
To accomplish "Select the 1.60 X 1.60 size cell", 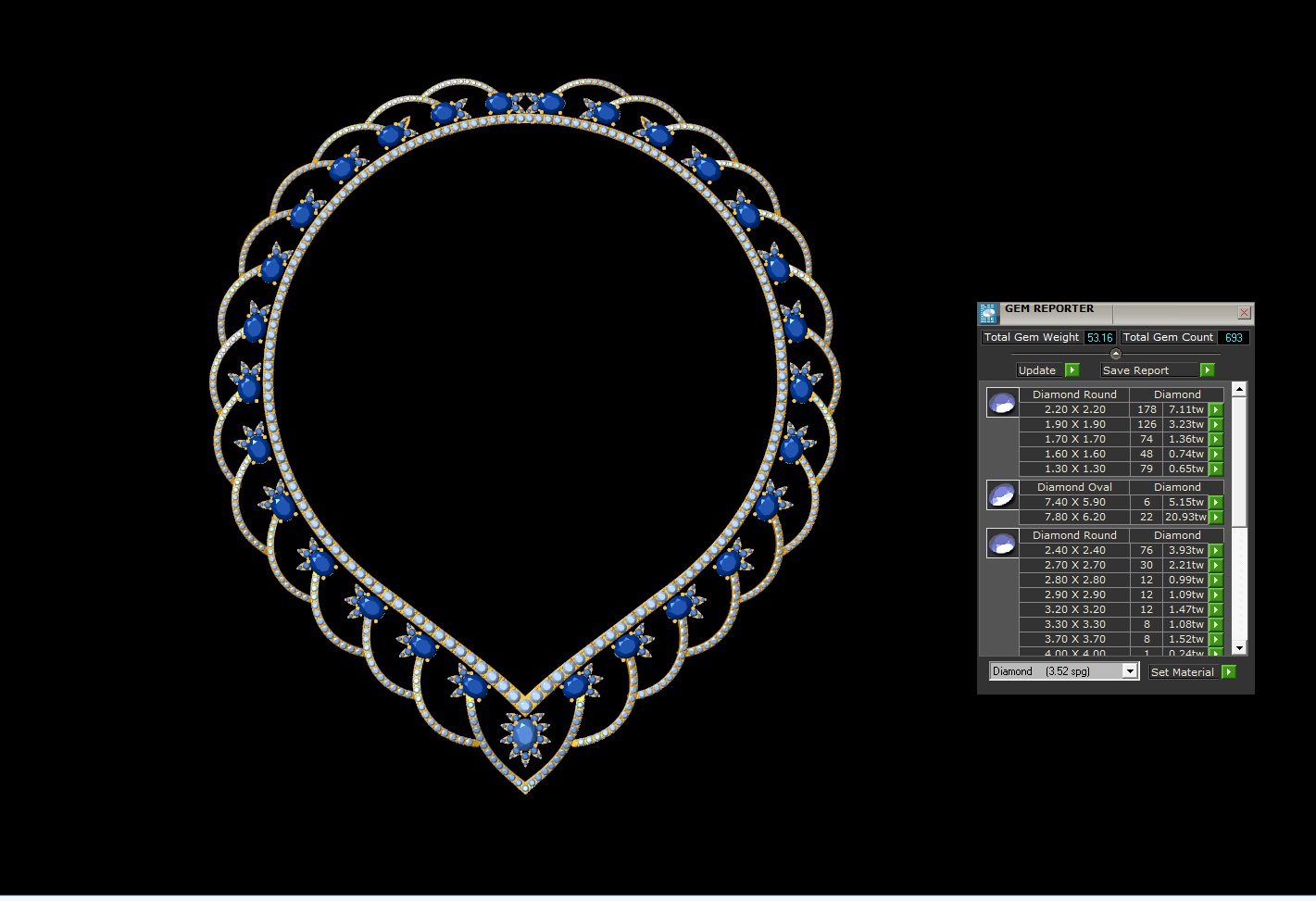I will point(1074,454).
